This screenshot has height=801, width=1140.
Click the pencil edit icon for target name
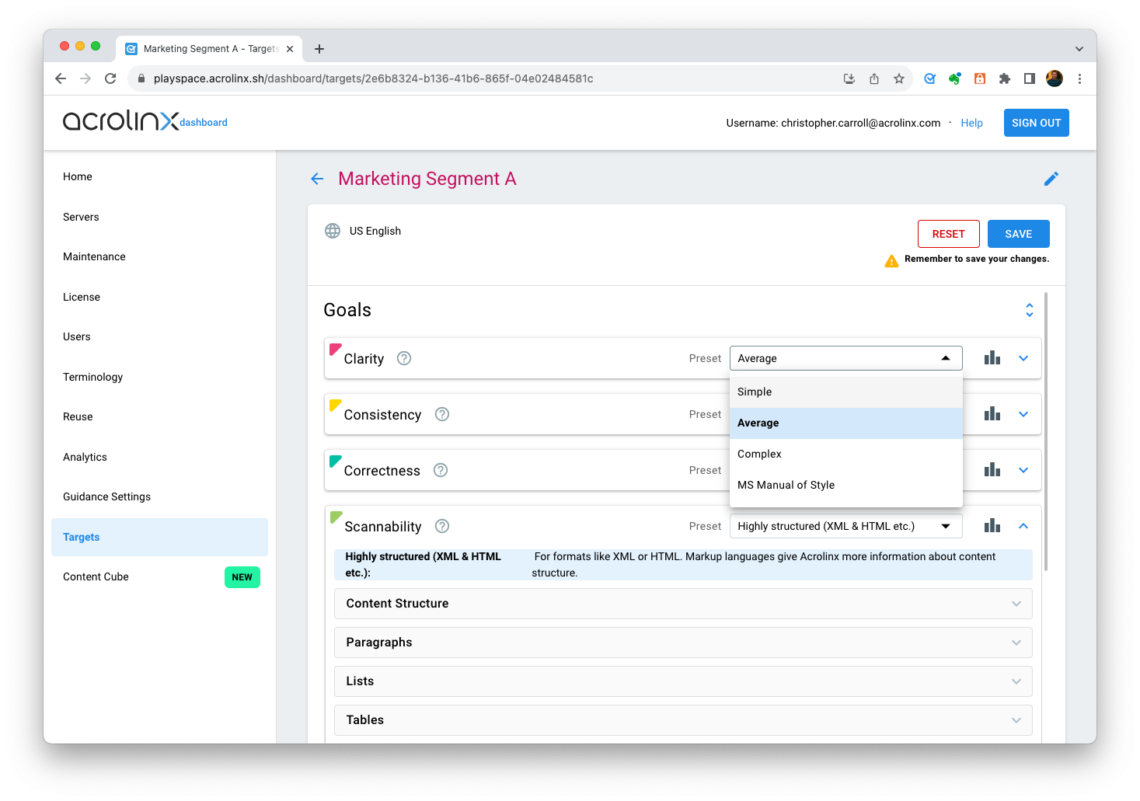[x=1051, y=179]
